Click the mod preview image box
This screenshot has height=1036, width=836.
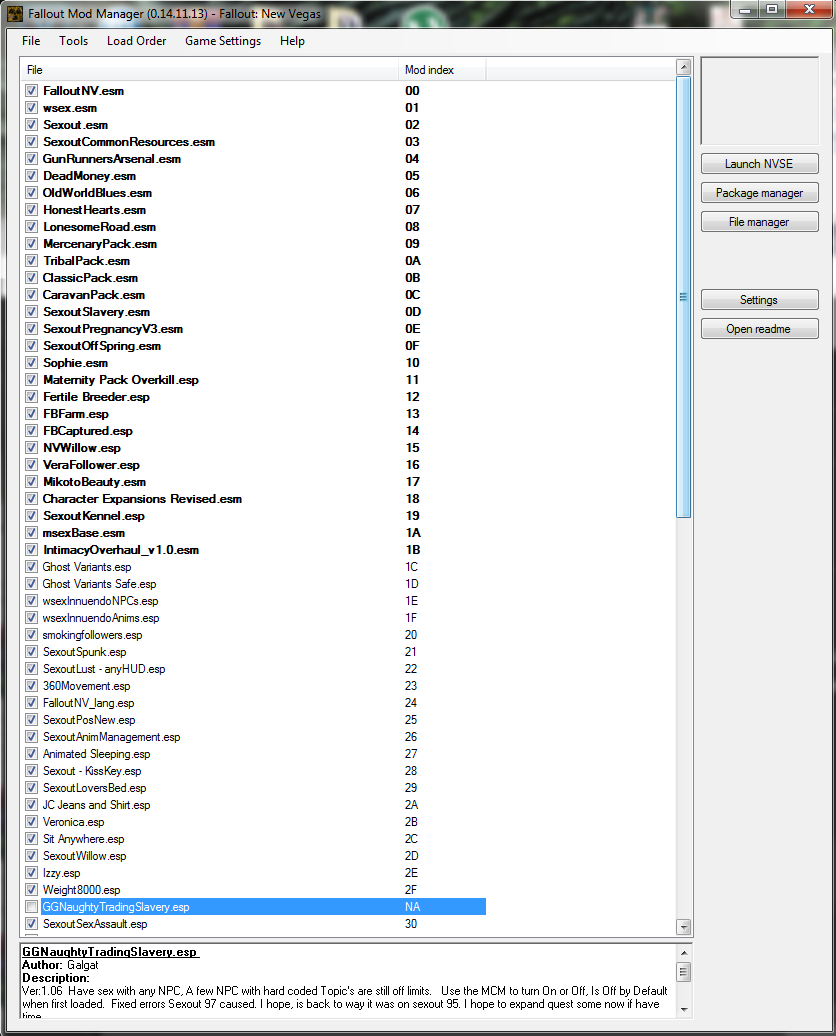point(759,100)
